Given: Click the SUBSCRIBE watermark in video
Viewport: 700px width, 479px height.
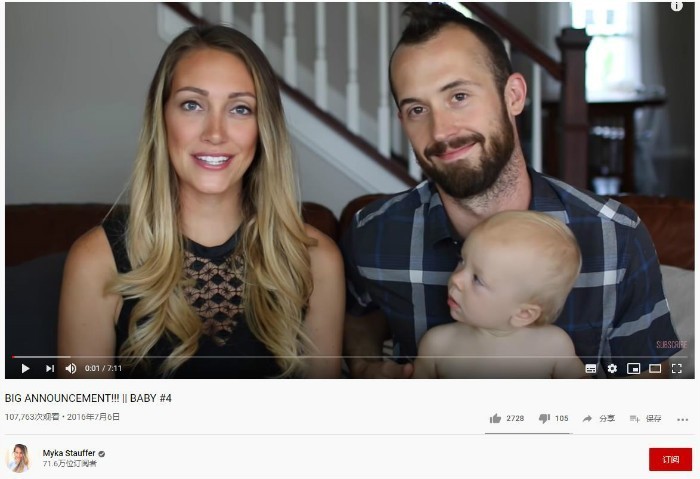Looking at the screenshot, I should coord(671,344).
